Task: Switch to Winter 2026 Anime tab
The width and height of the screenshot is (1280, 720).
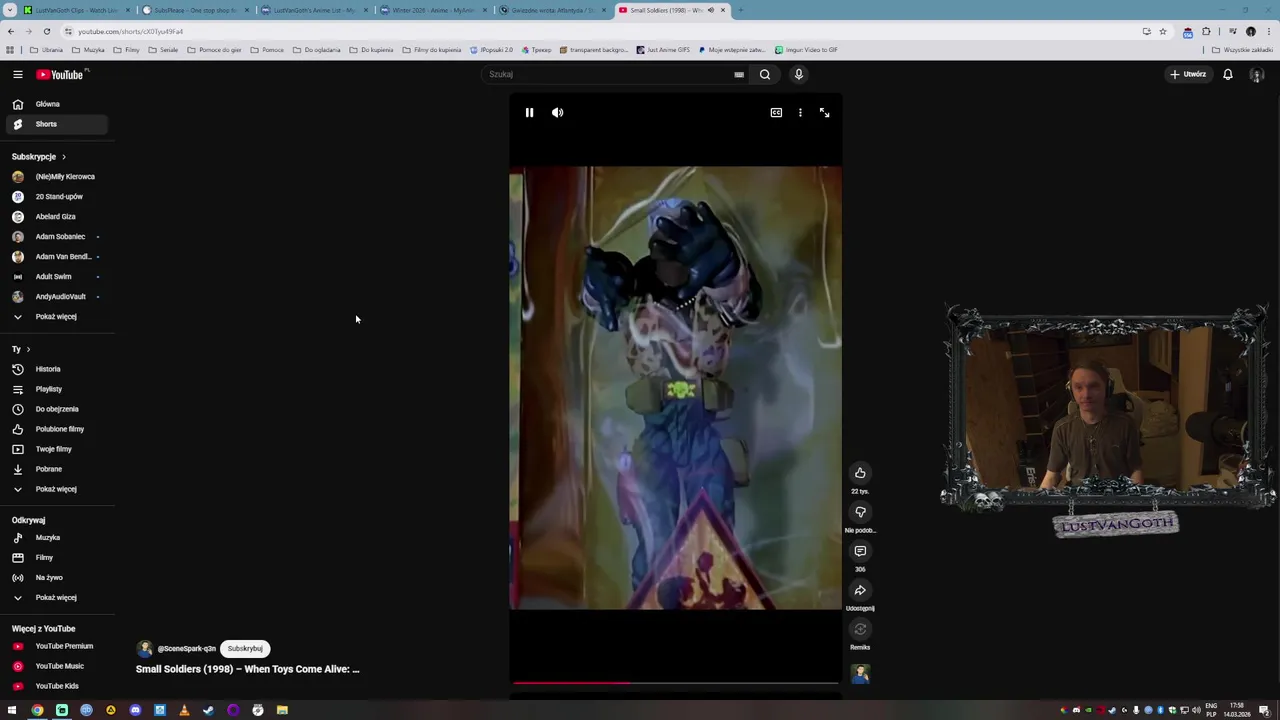Action: pyautogui.click(x=432, y=10)
